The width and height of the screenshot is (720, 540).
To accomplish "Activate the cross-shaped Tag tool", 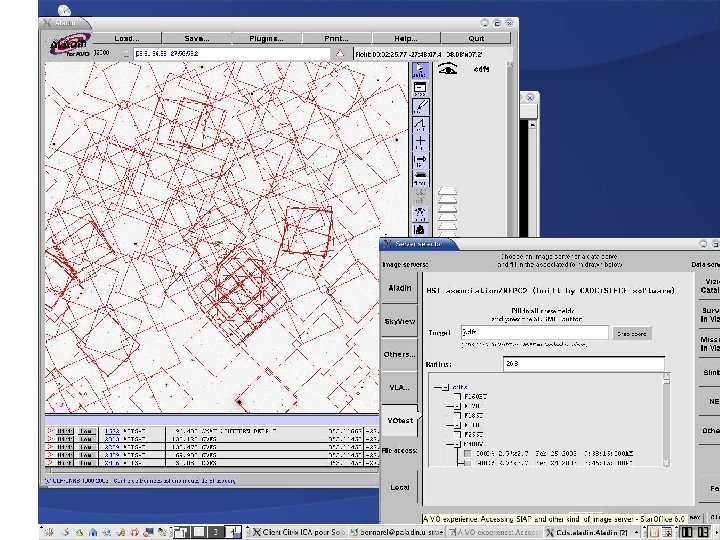I will [x=421, y=142].
